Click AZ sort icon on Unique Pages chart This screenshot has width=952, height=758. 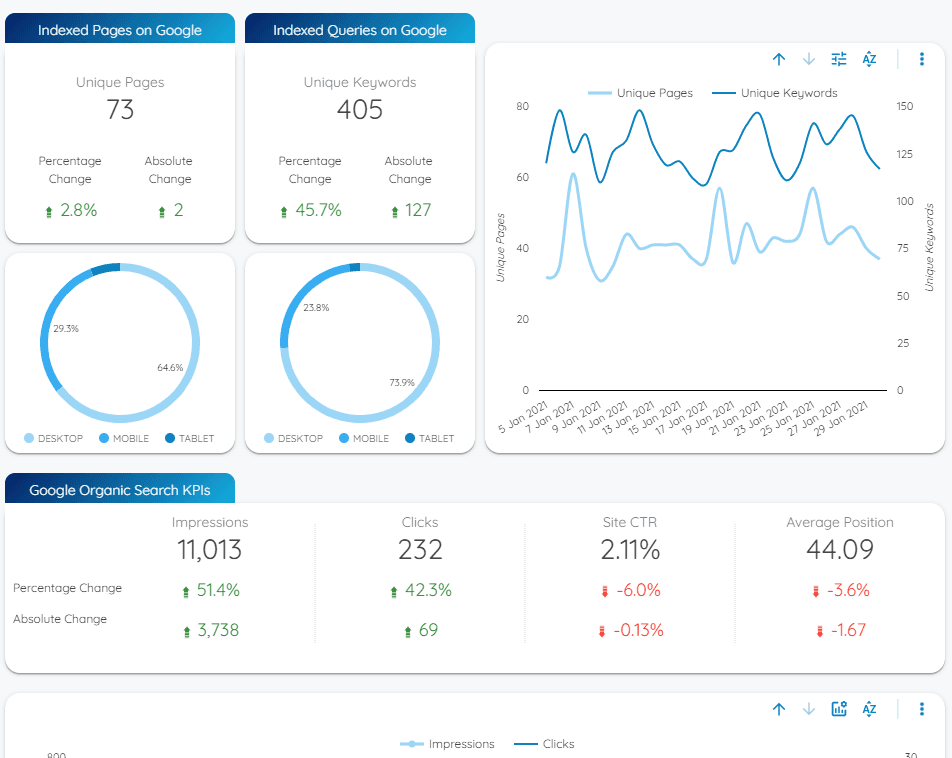point(869,59)
